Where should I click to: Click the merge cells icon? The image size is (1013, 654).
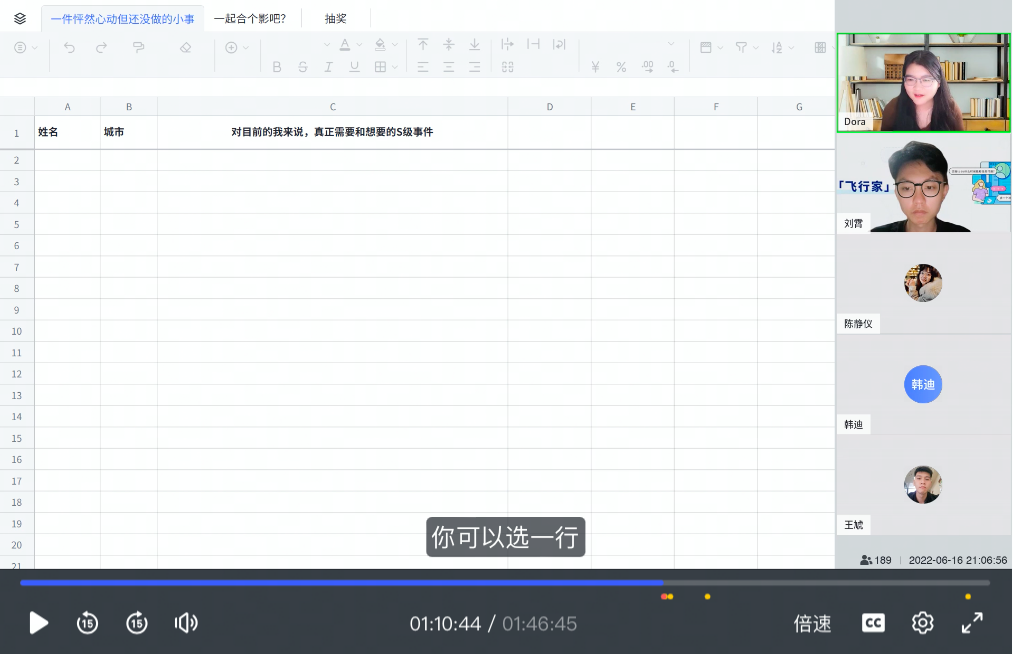pos(508,67)
